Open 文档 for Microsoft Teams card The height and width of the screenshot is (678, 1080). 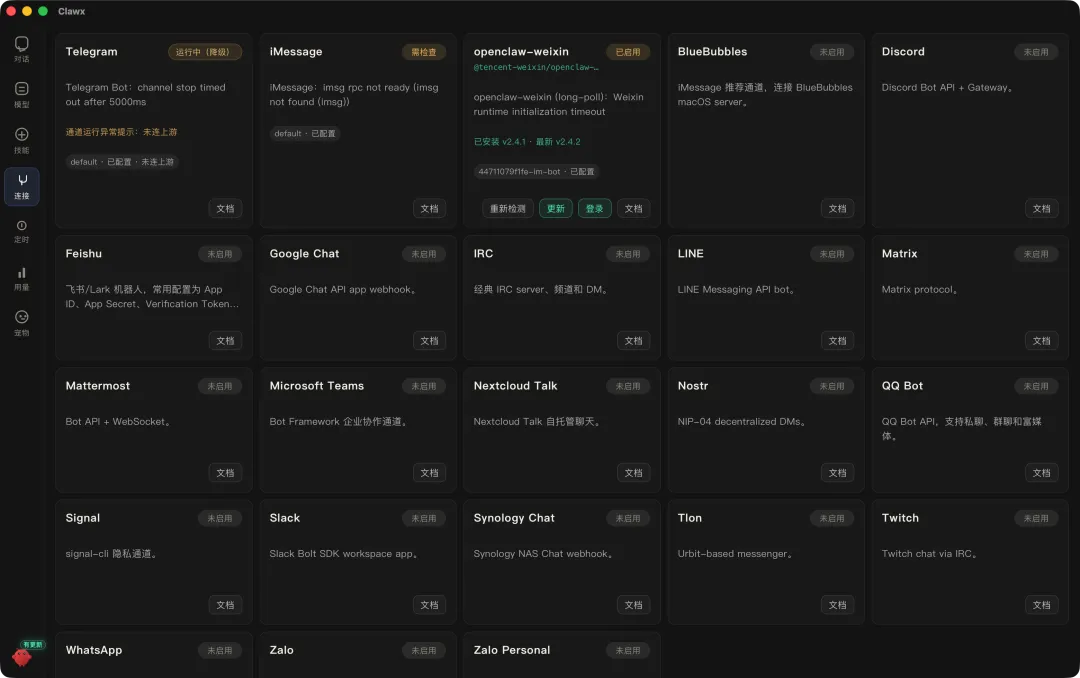click(429, 473)
